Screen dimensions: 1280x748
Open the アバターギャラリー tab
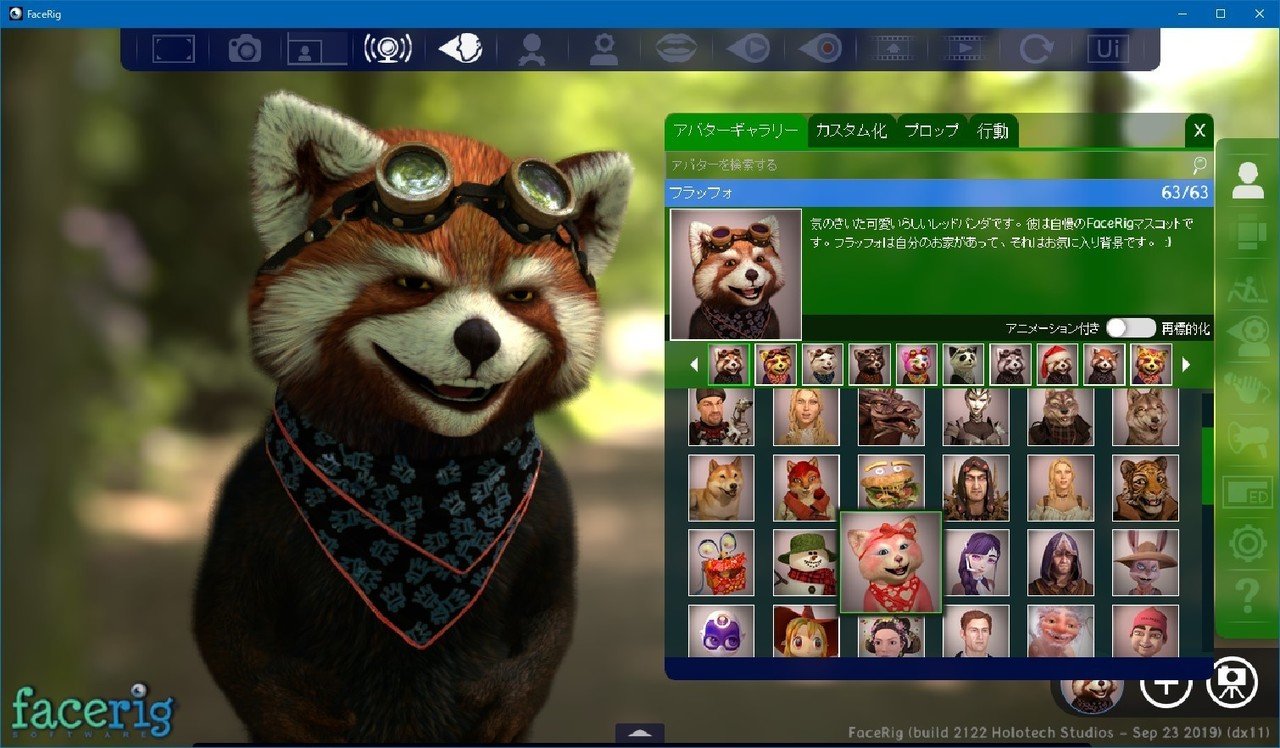coord(735,131)
